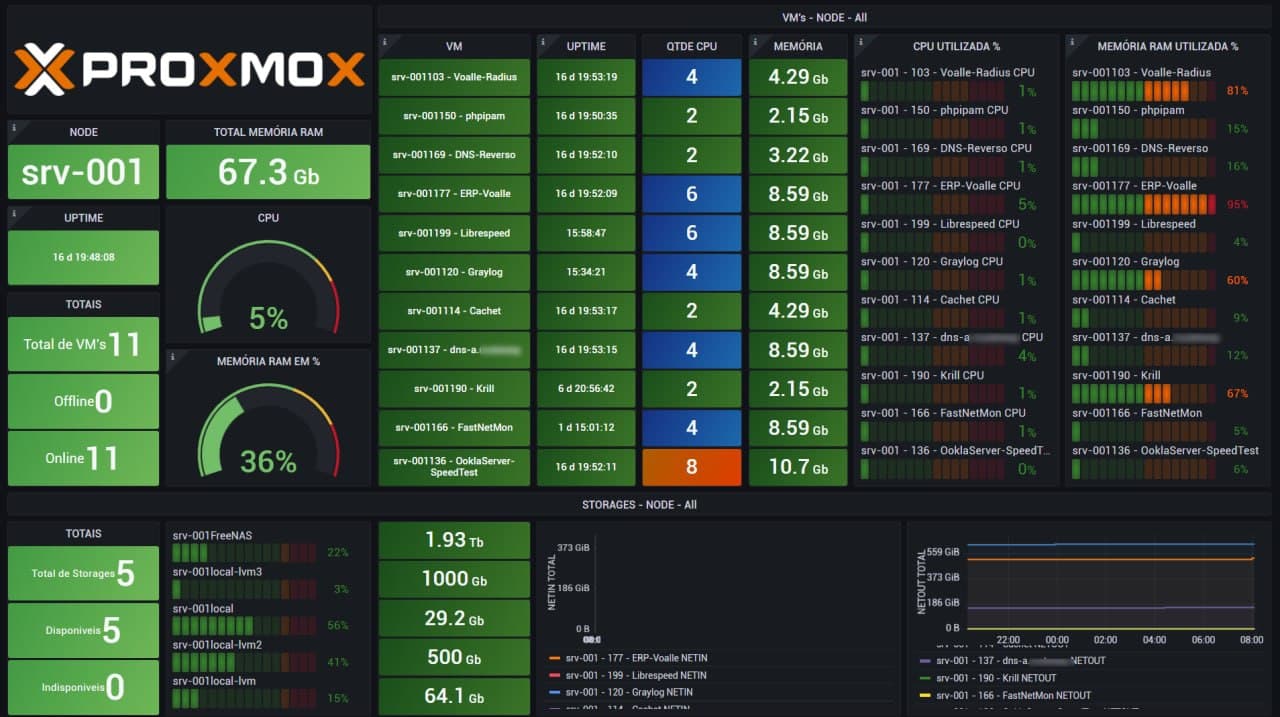This screenshot has width=1280, height=717.
Task: Select VM srv-001169 - DNS-Reverso cell
Action: click(x=454, y=155)
